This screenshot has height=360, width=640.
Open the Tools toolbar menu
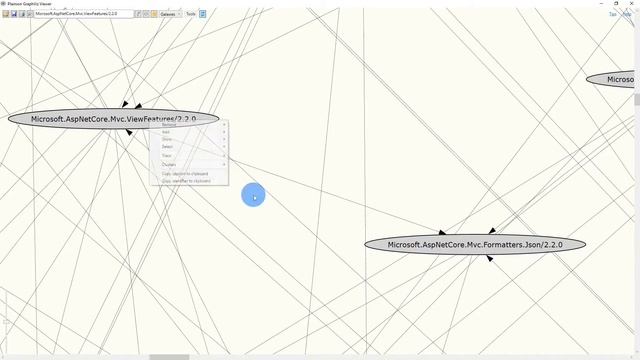coord(191,14)
